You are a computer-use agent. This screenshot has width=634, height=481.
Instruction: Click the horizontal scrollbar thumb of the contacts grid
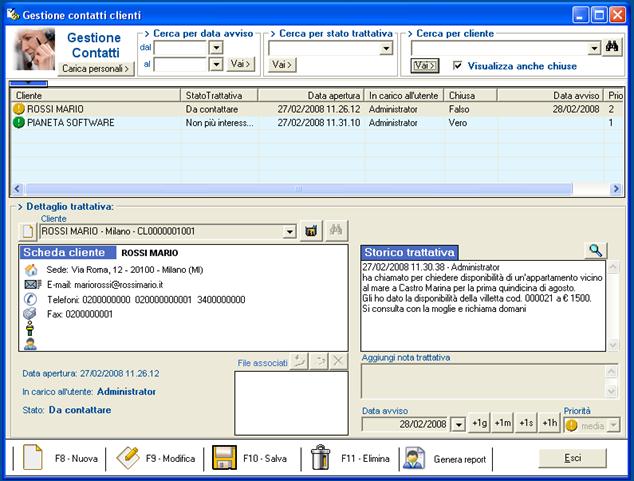pos(299,188)
